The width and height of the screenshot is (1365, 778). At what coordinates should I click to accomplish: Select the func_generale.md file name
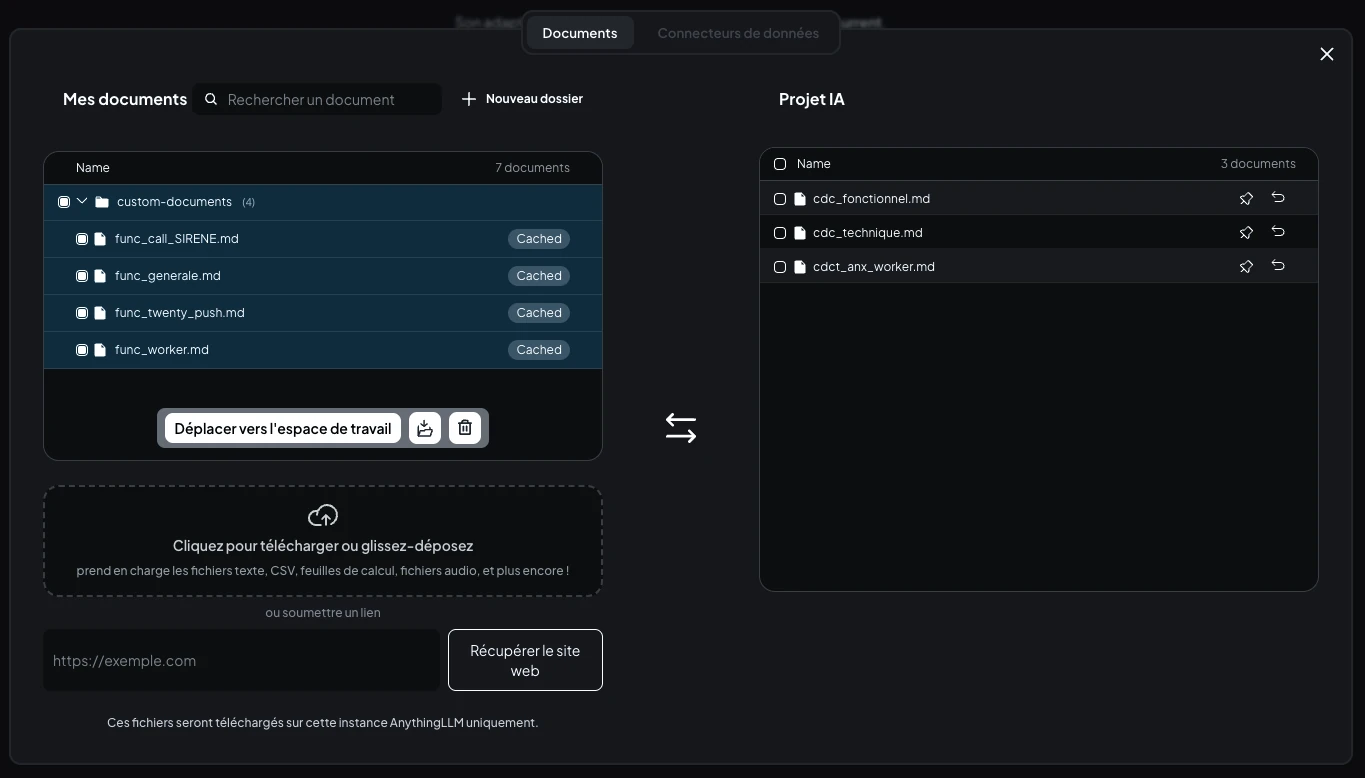tap(168, 276)
